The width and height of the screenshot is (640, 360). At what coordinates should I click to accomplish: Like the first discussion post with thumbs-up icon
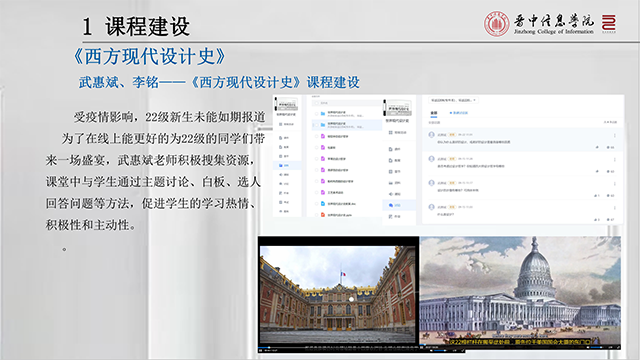pos(597,147)
